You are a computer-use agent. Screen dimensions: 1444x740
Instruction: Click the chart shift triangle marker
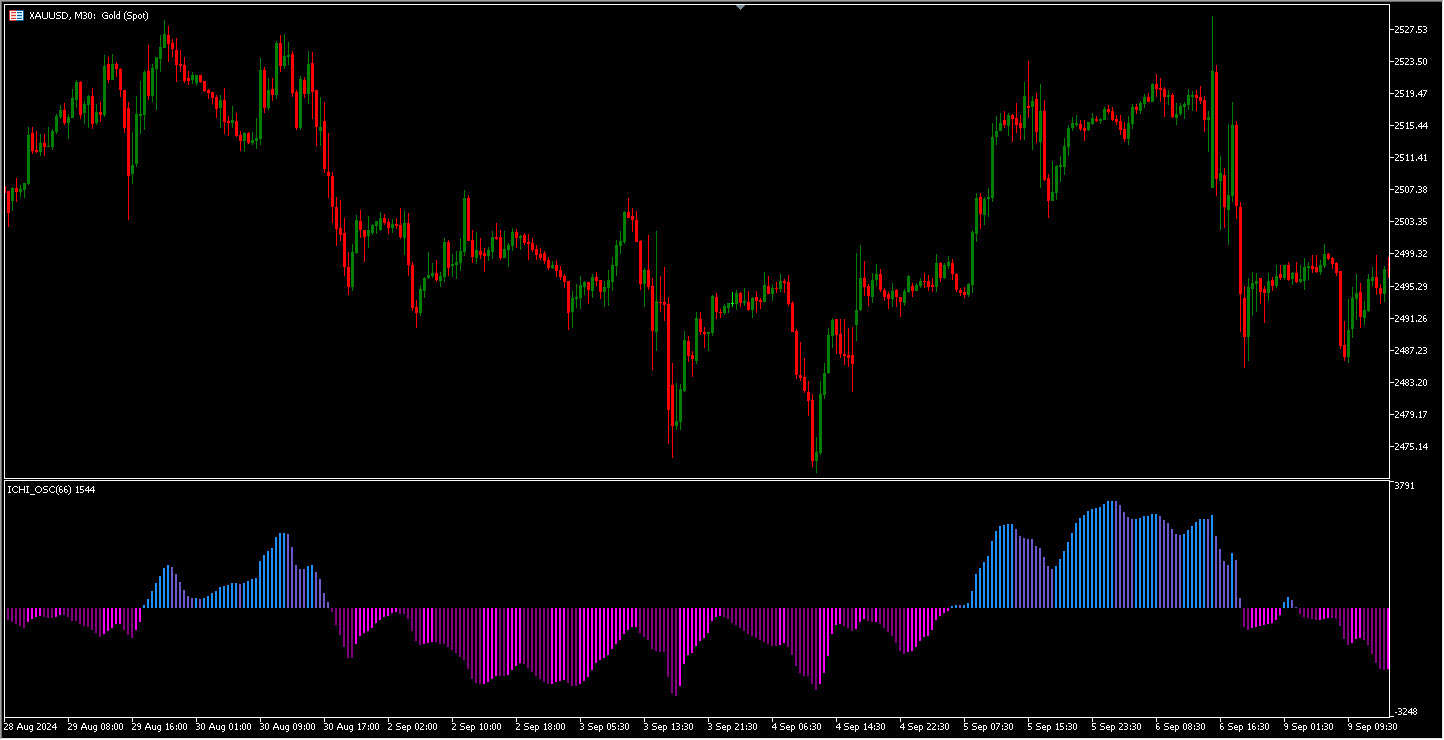click(740, 7)
